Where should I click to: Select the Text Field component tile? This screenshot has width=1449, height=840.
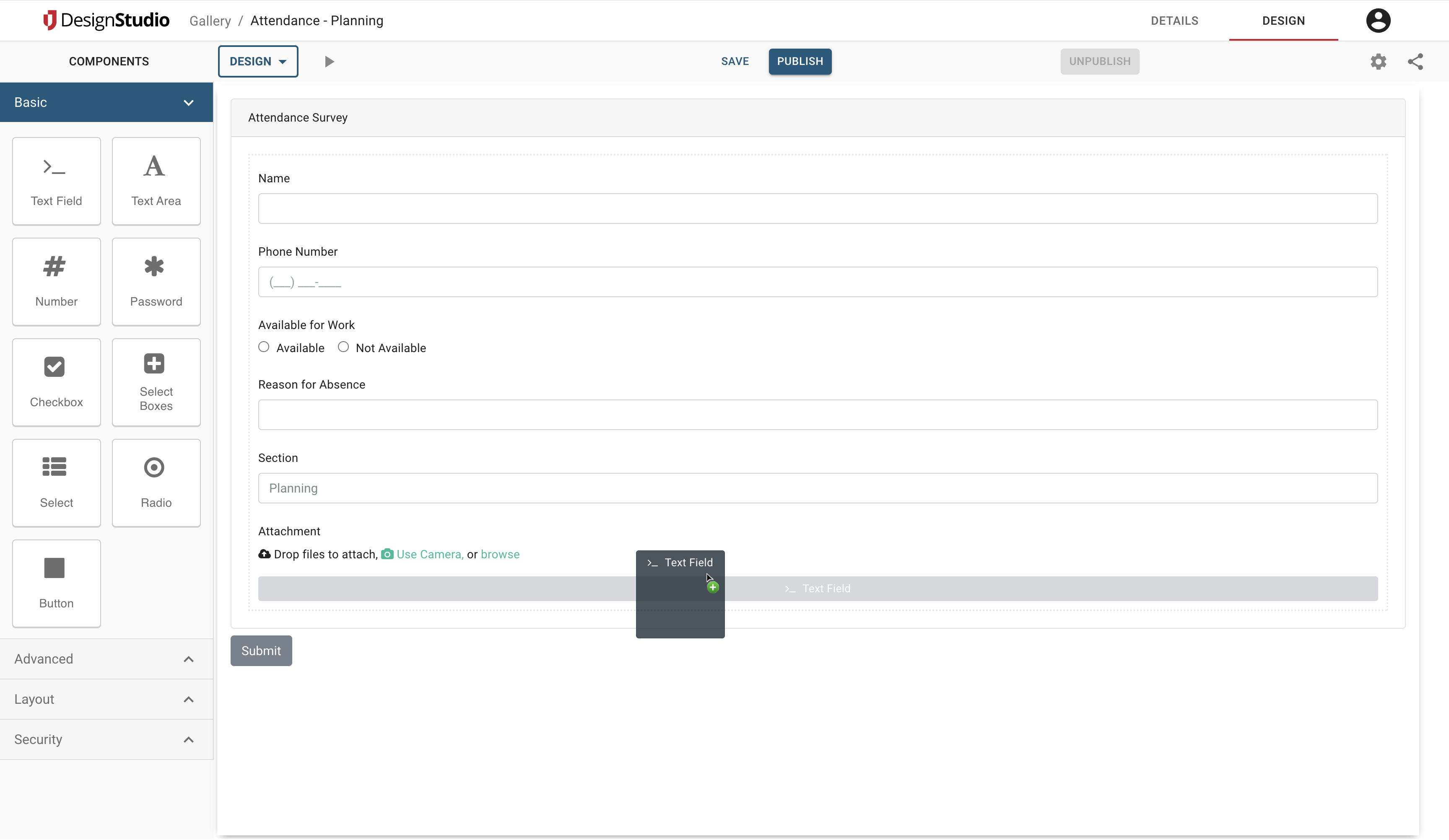tap(56, 181)
